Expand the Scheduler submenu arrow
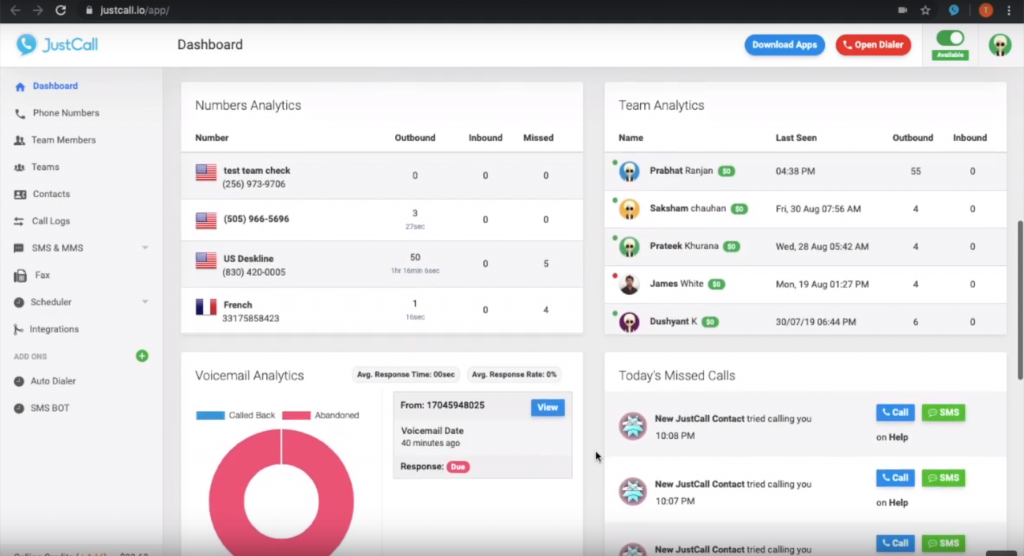The width and height of the screenshot is (1024, 556). (x=145, y=302)
